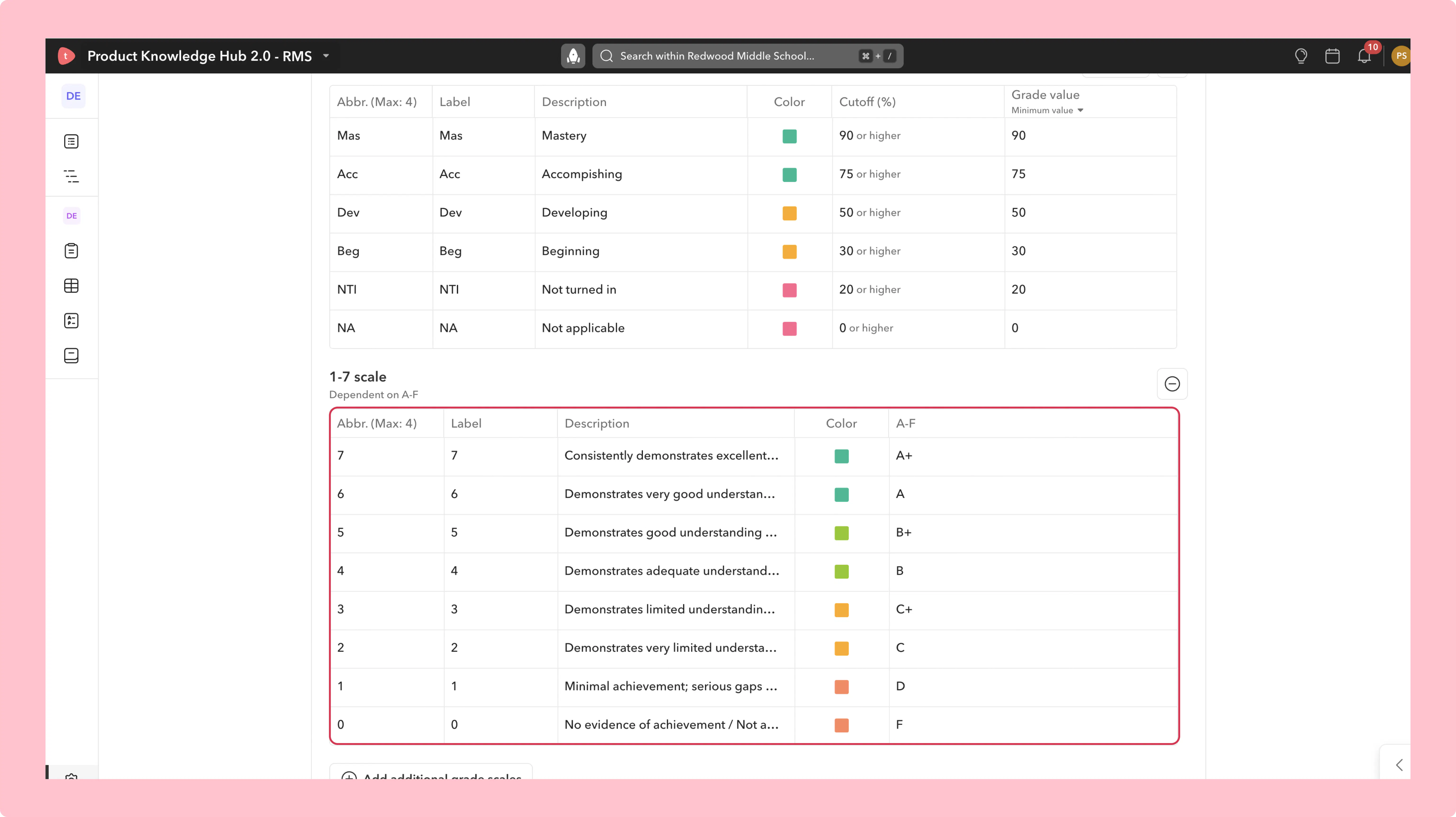The height and width of the screenshot is (817, 1456).
Task: Pick the color swatch for Mastery row
Action: (790, 136)
